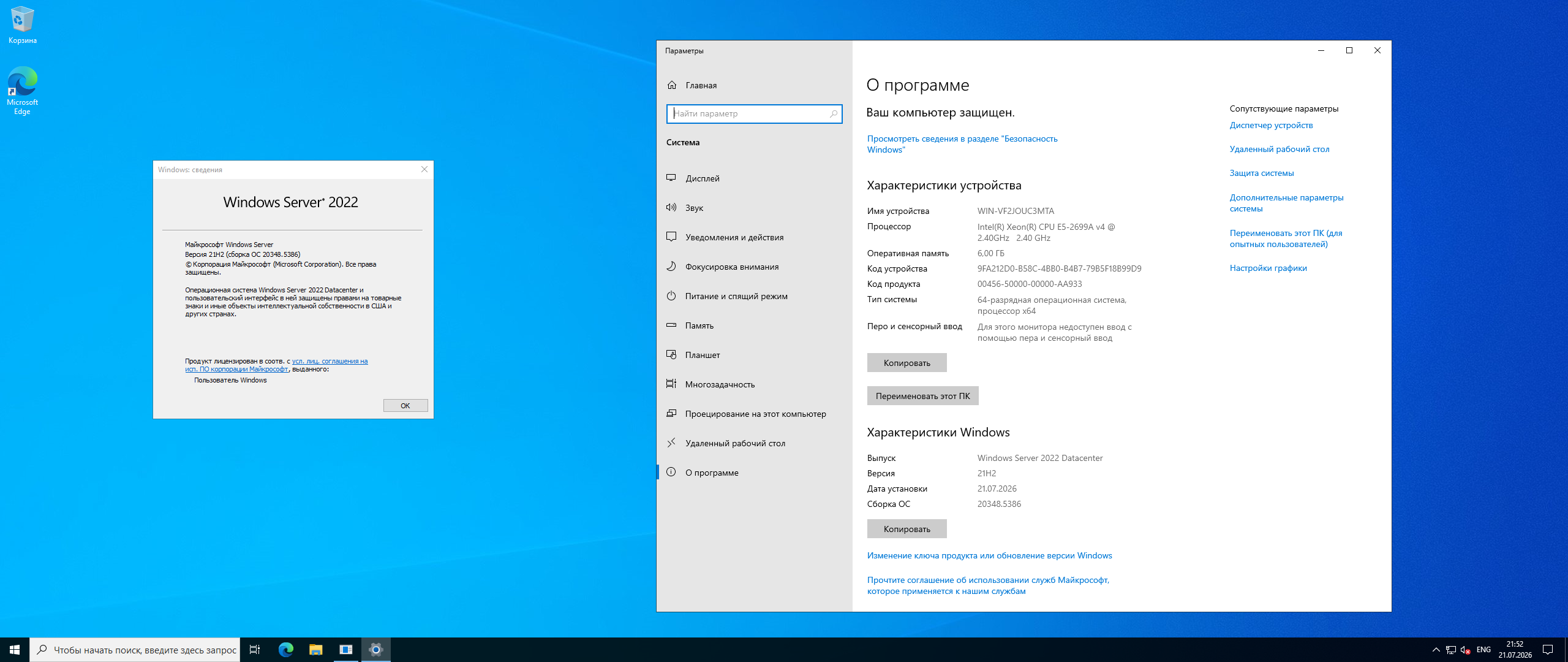Viewport: 1568px width, 662px height.
Task: Open File Explorer from the taskbar
Action: pyautogui.click(x=316, y=650)
